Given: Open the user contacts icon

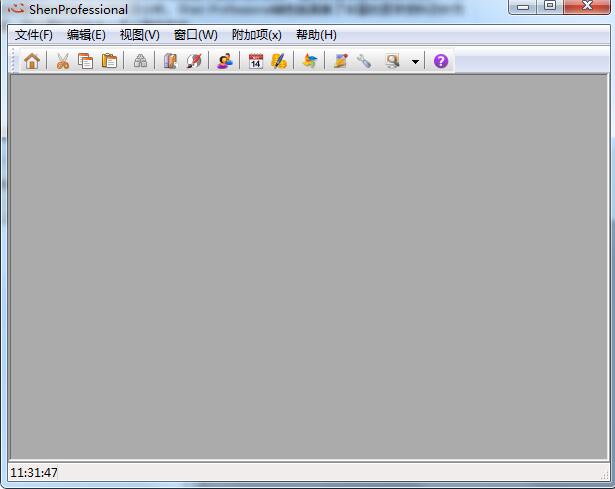Looking at the screenshot, I should pyautogui.click(x=225, y=61).
